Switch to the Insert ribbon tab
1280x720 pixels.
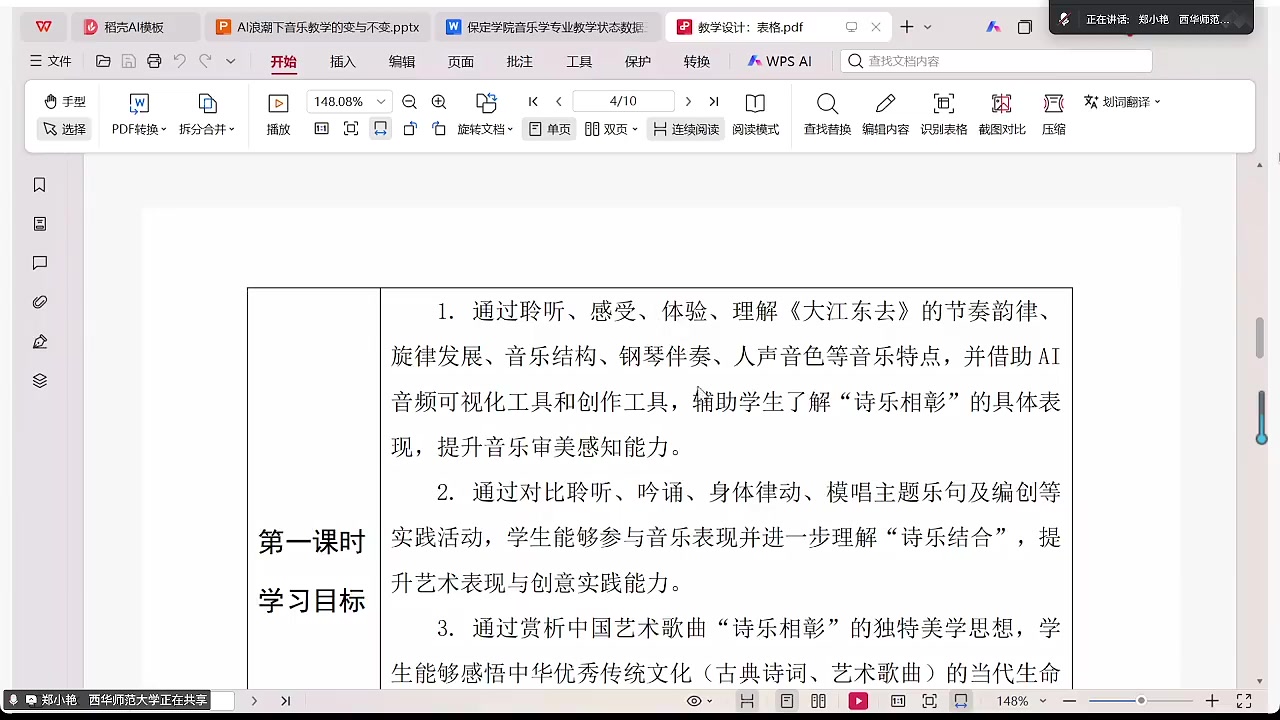coord(343,62)
